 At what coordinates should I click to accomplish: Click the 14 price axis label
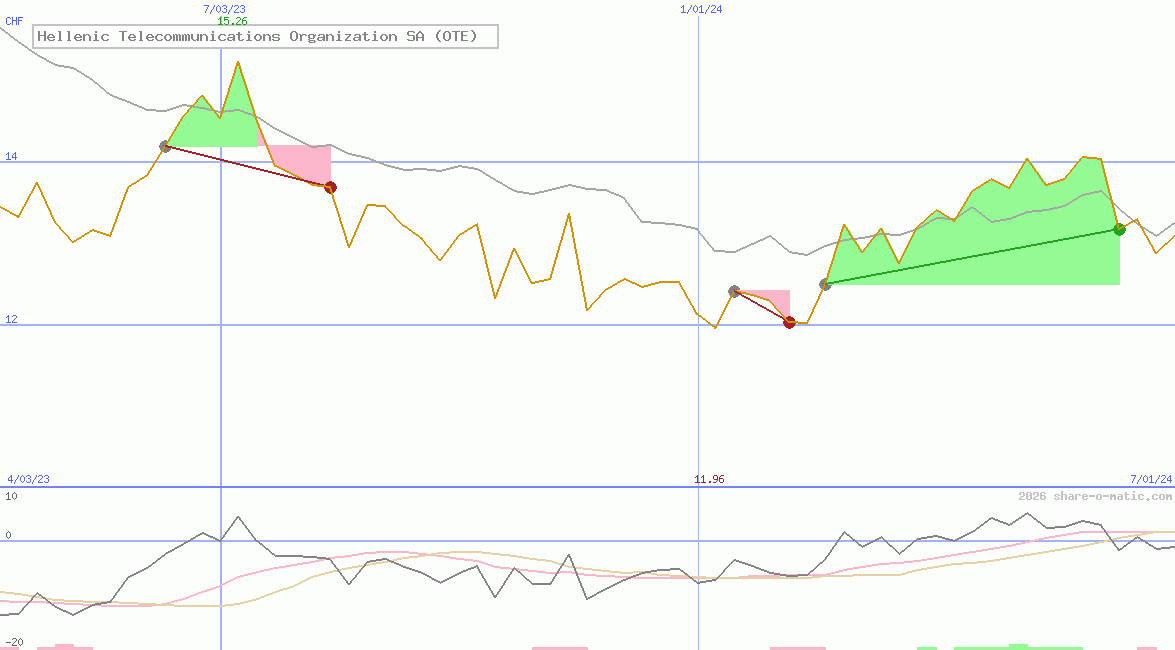(11, 156)
